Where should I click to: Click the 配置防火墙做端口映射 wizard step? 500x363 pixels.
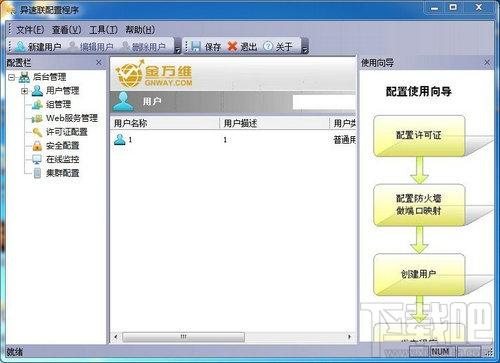click(x=419, y=205)
